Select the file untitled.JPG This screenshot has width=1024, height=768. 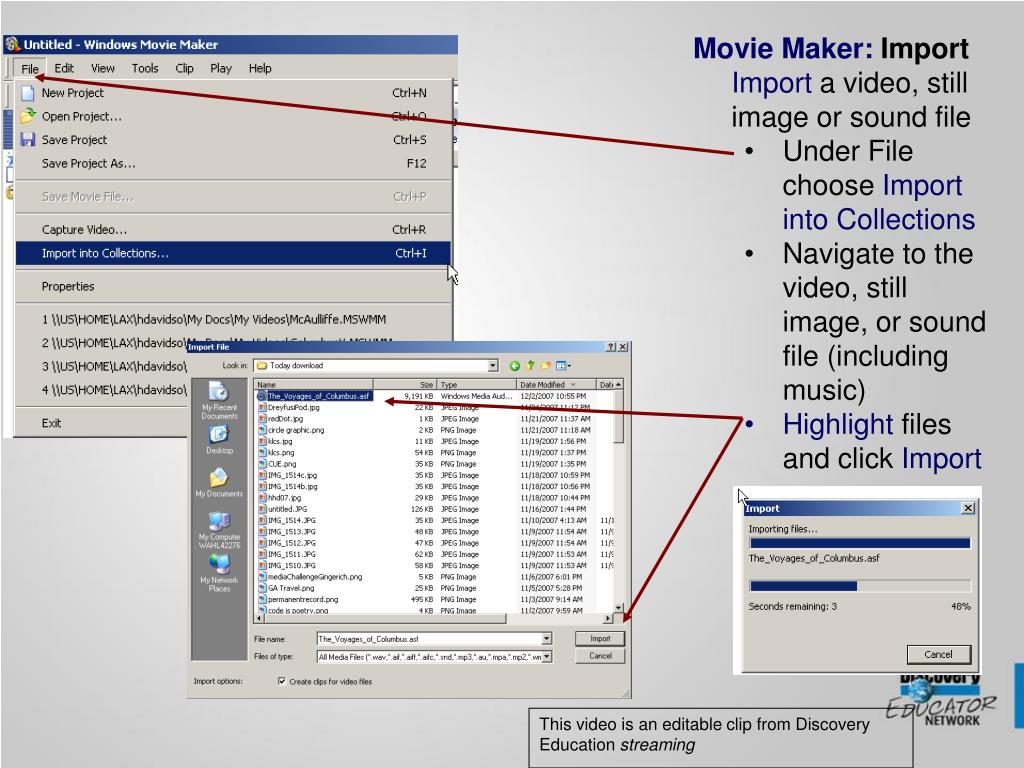287,509
